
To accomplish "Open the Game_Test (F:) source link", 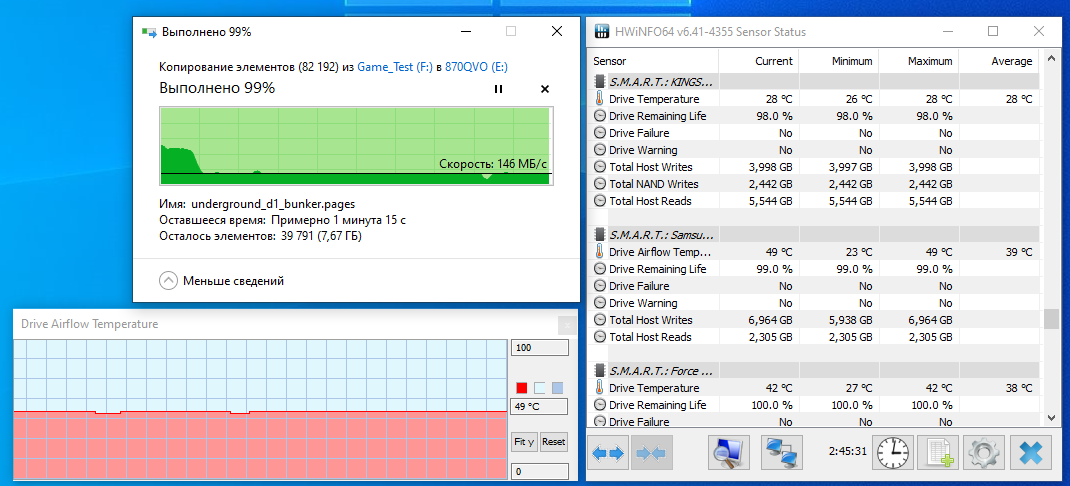I will pyautogui.click(x=395, y=67).
